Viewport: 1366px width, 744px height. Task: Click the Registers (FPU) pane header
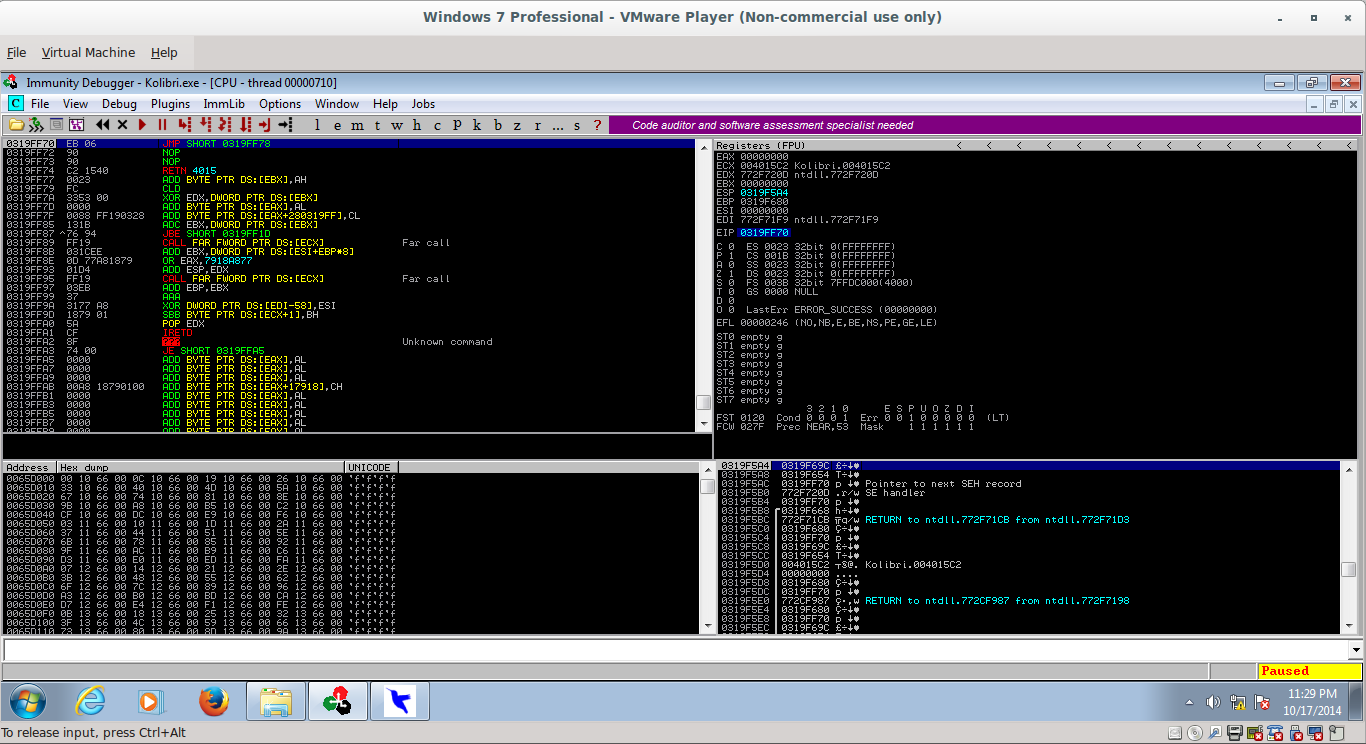coord(1037,145)
